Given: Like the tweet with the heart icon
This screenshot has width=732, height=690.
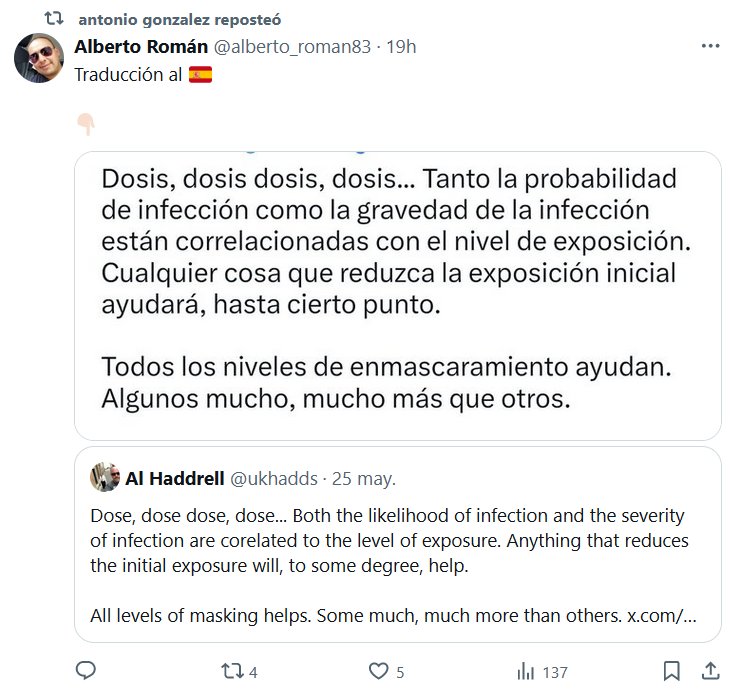Looking at the screenshot, I should coord(379,671).
